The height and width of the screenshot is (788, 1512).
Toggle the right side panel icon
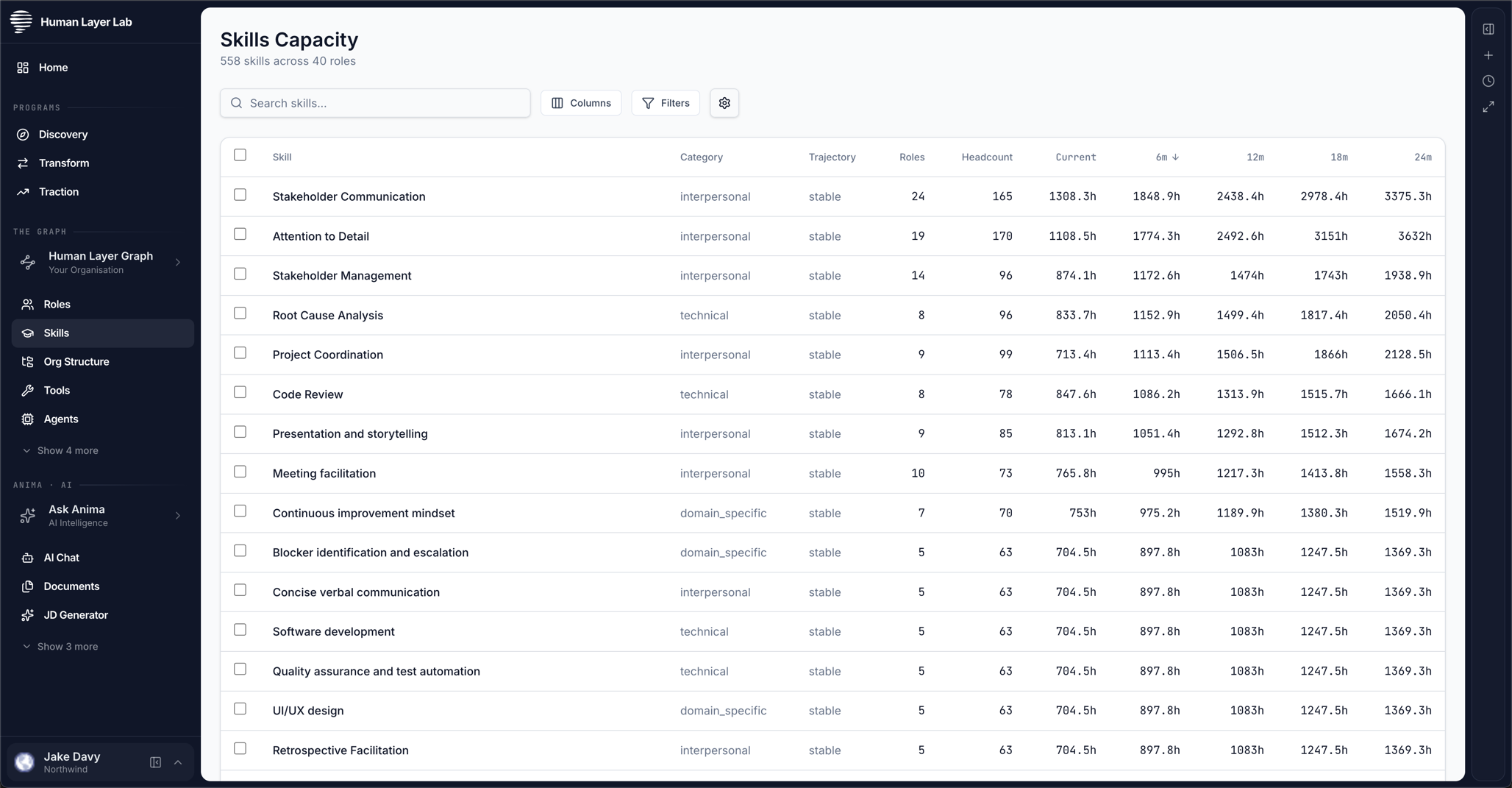coord(1488,29)
